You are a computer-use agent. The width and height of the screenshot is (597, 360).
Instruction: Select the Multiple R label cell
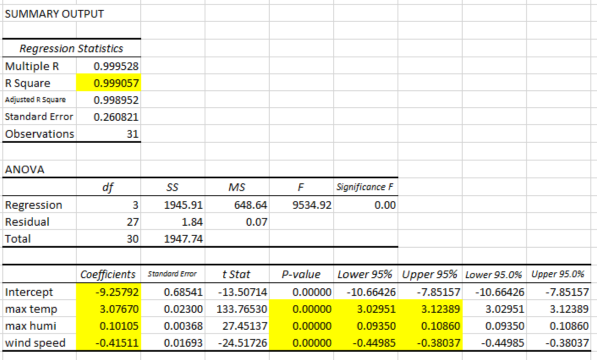coord(32,66)
